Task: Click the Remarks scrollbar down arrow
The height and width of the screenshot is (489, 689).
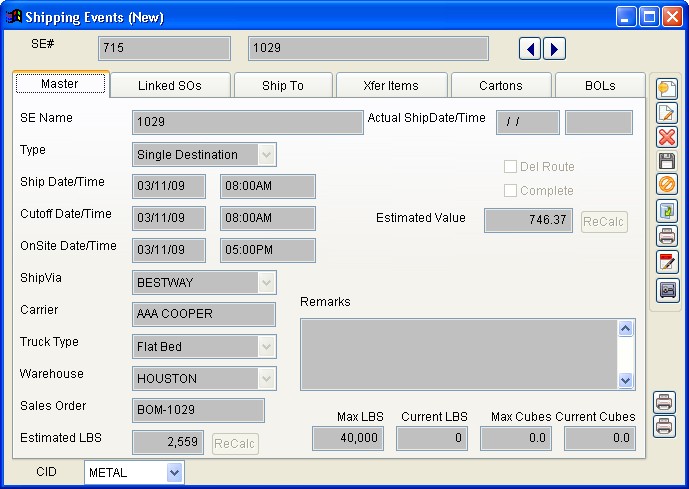Action: click(x=626, y=380)
